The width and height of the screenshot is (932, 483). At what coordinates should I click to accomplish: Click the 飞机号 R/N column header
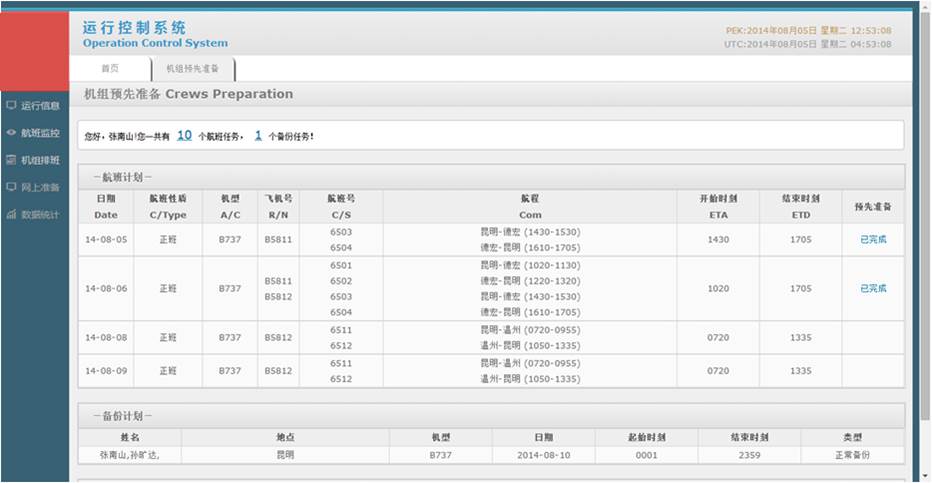click(x=278, y=207)
